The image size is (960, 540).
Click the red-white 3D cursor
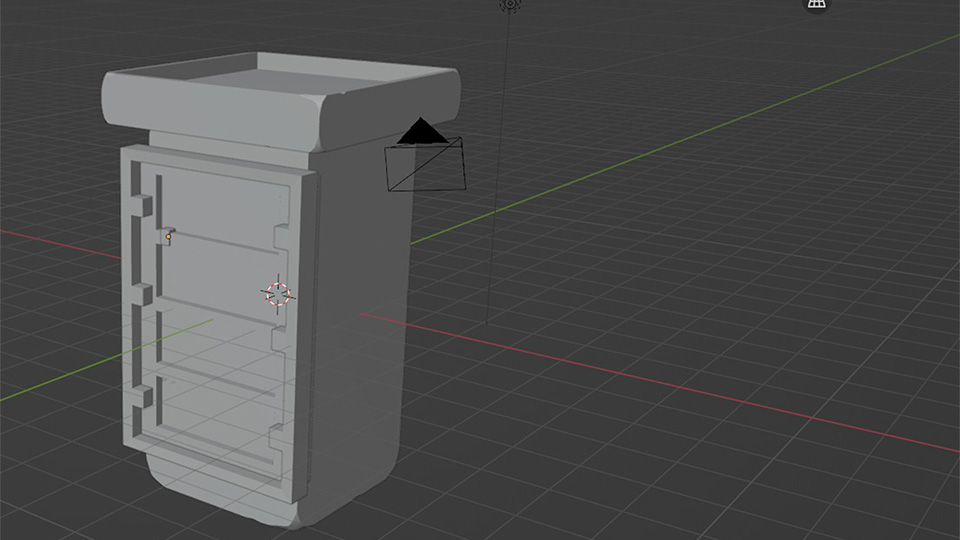pyautogui.click(x=278, y=293)
